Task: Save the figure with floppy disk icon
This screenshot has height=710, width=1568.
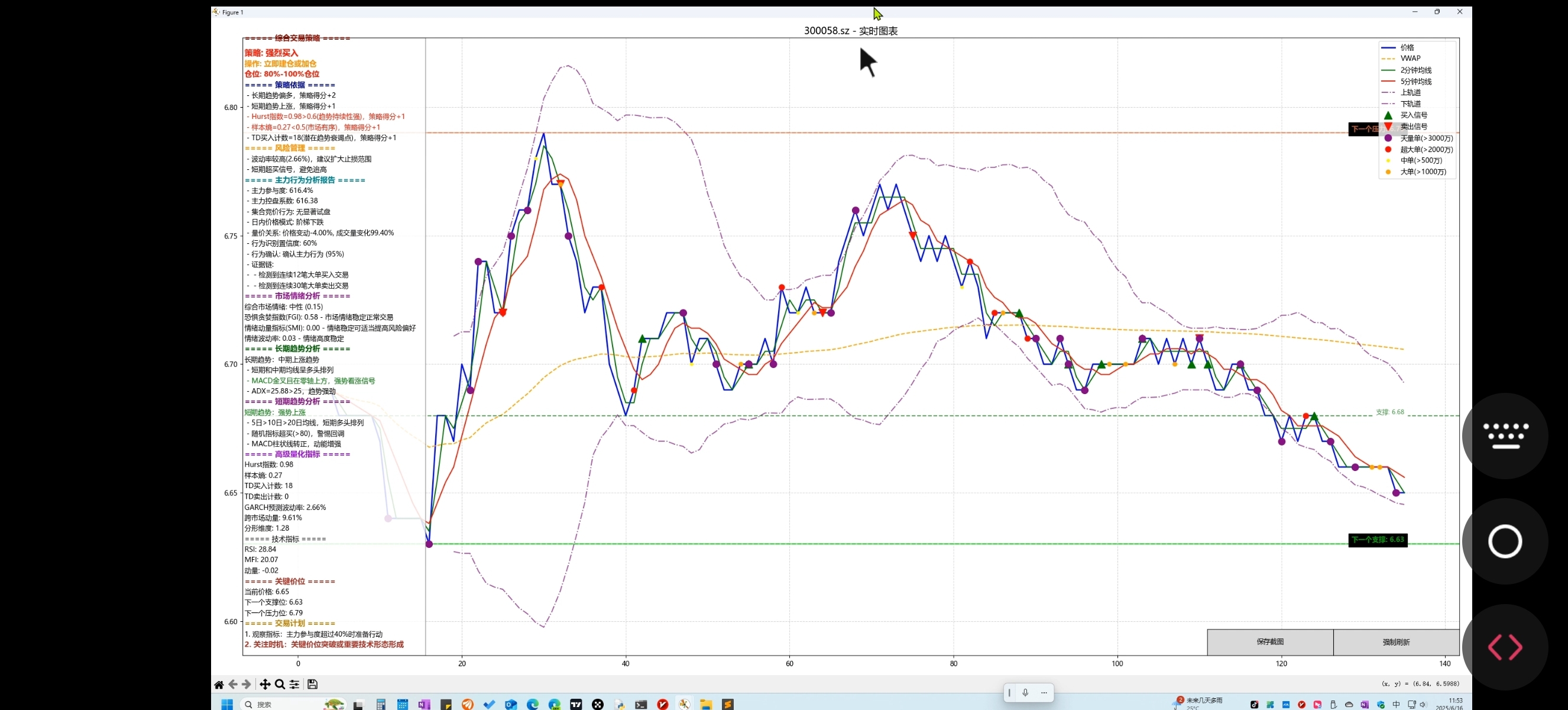Action: tap(312, 685)
